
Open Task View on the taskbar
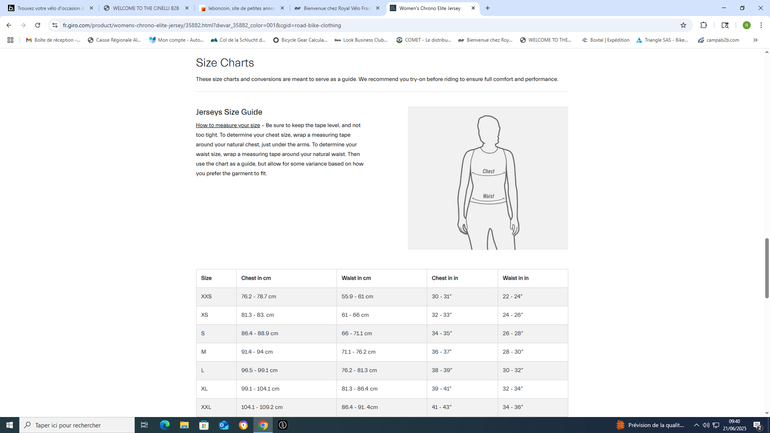(x=144, y=425)
